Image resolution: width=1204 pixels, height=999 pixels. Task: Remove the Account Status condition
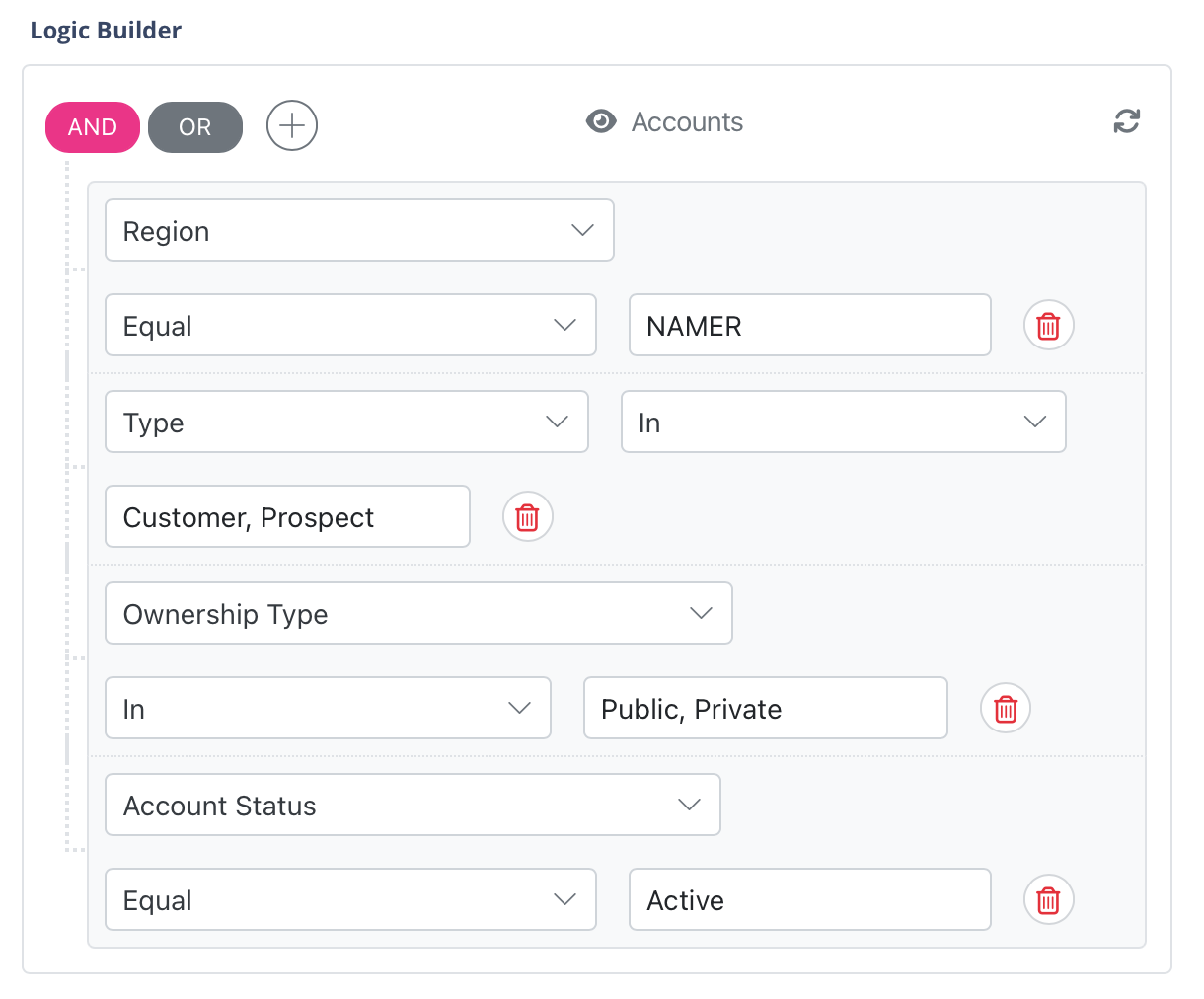click(1048, 899)
